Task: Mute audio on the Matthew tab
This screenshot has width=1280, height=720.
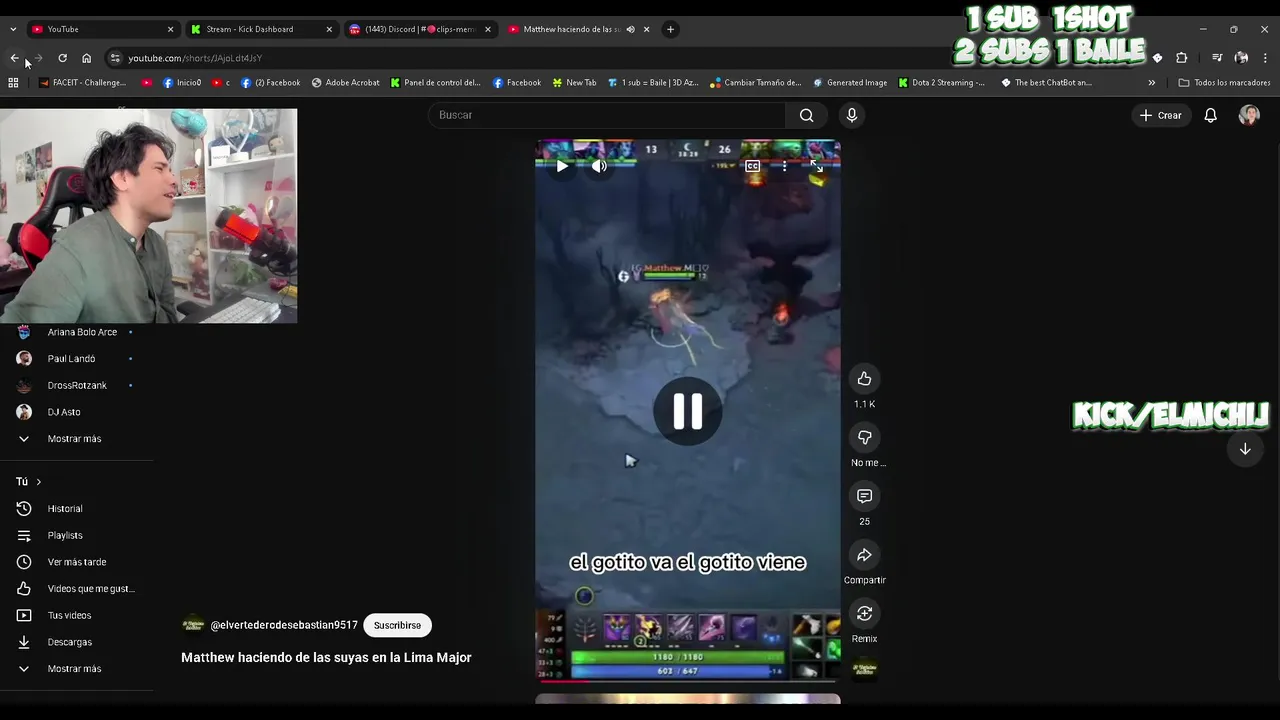Action: tap(630, 29)
